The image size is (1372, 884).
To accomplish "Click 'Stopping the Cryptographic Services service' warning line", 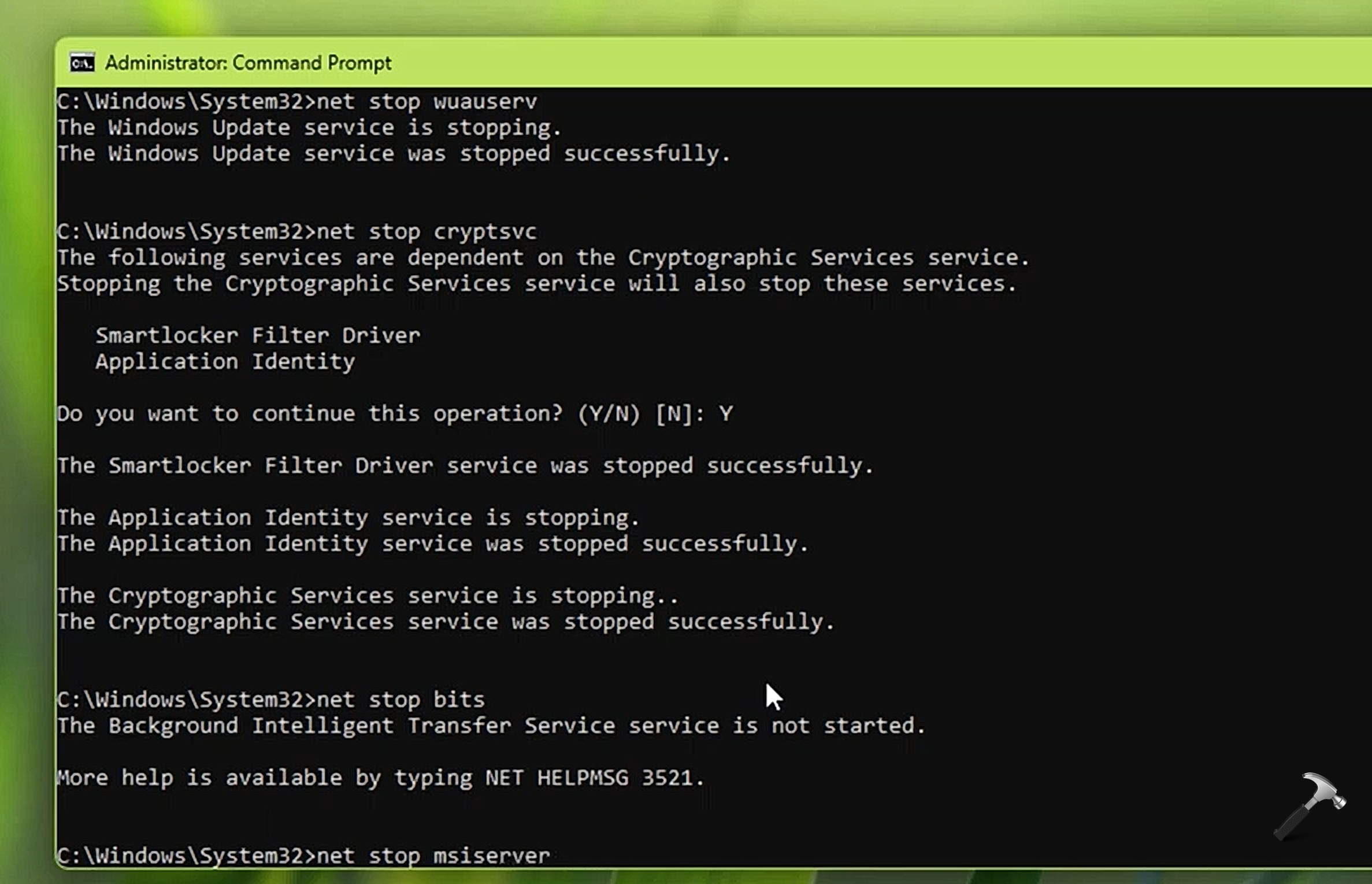I will coord(536,284).
